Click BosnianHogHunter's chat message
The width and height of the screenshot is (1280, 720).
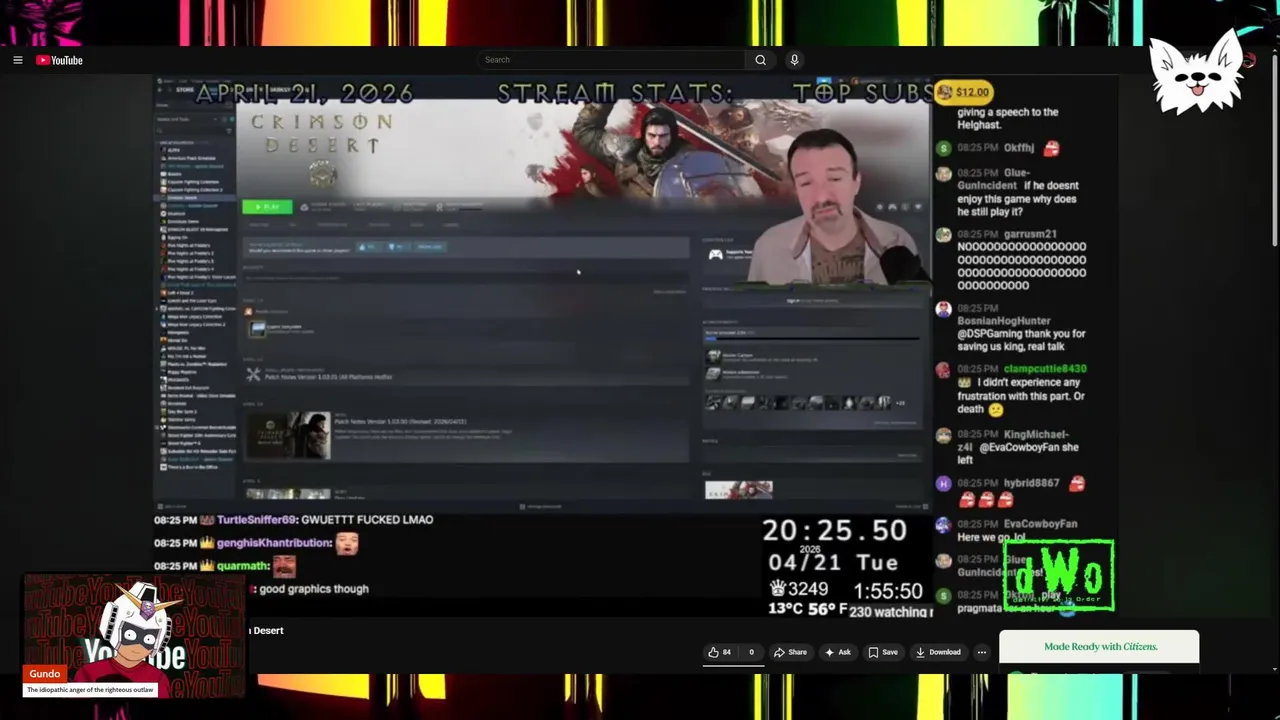pyautogui.click(x=1010, y=327)
